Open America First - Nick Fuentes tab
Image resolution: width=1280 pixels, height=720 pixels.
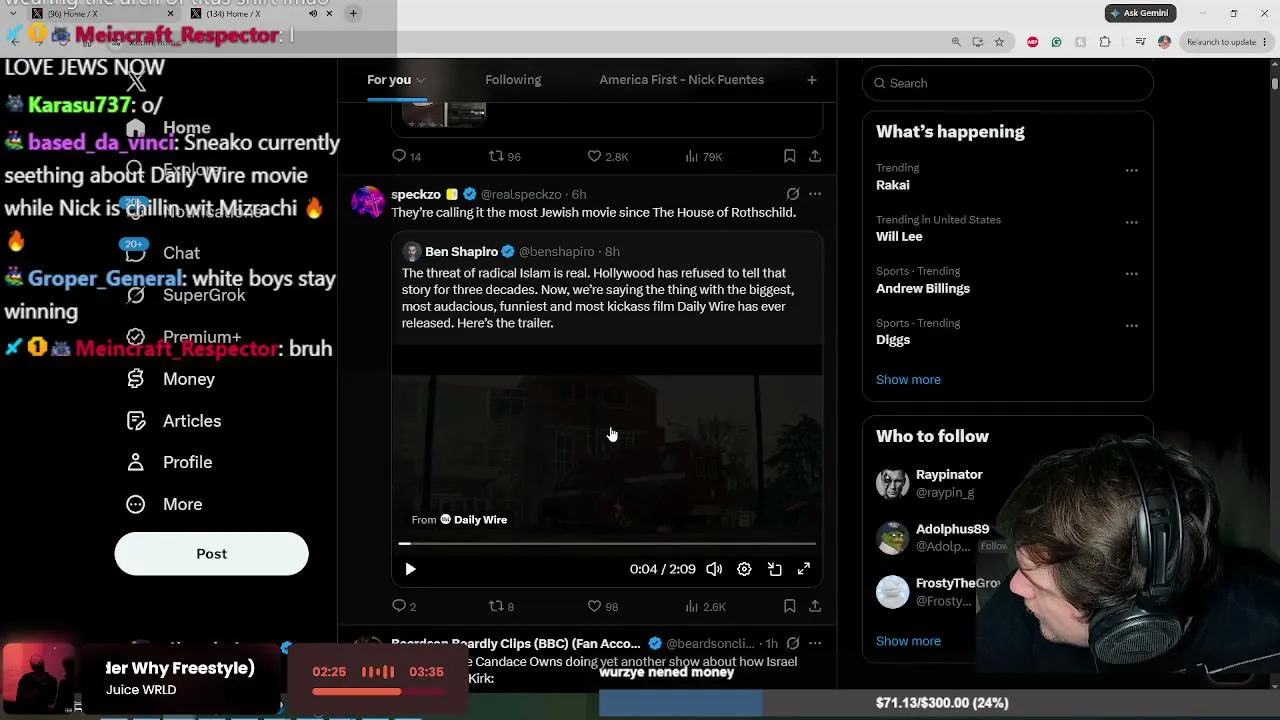682,80
